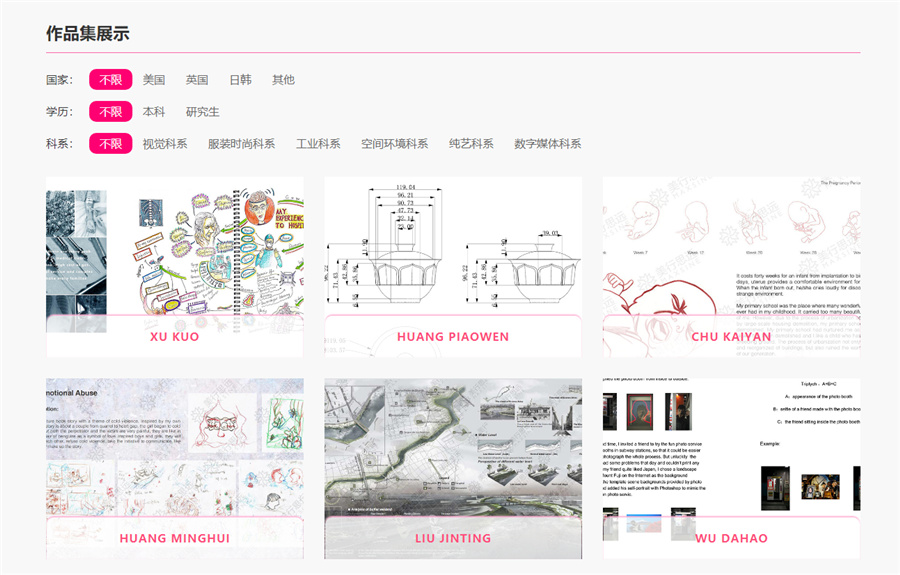Open XU KUO portfolio thumbnail

tap(174, 267)
